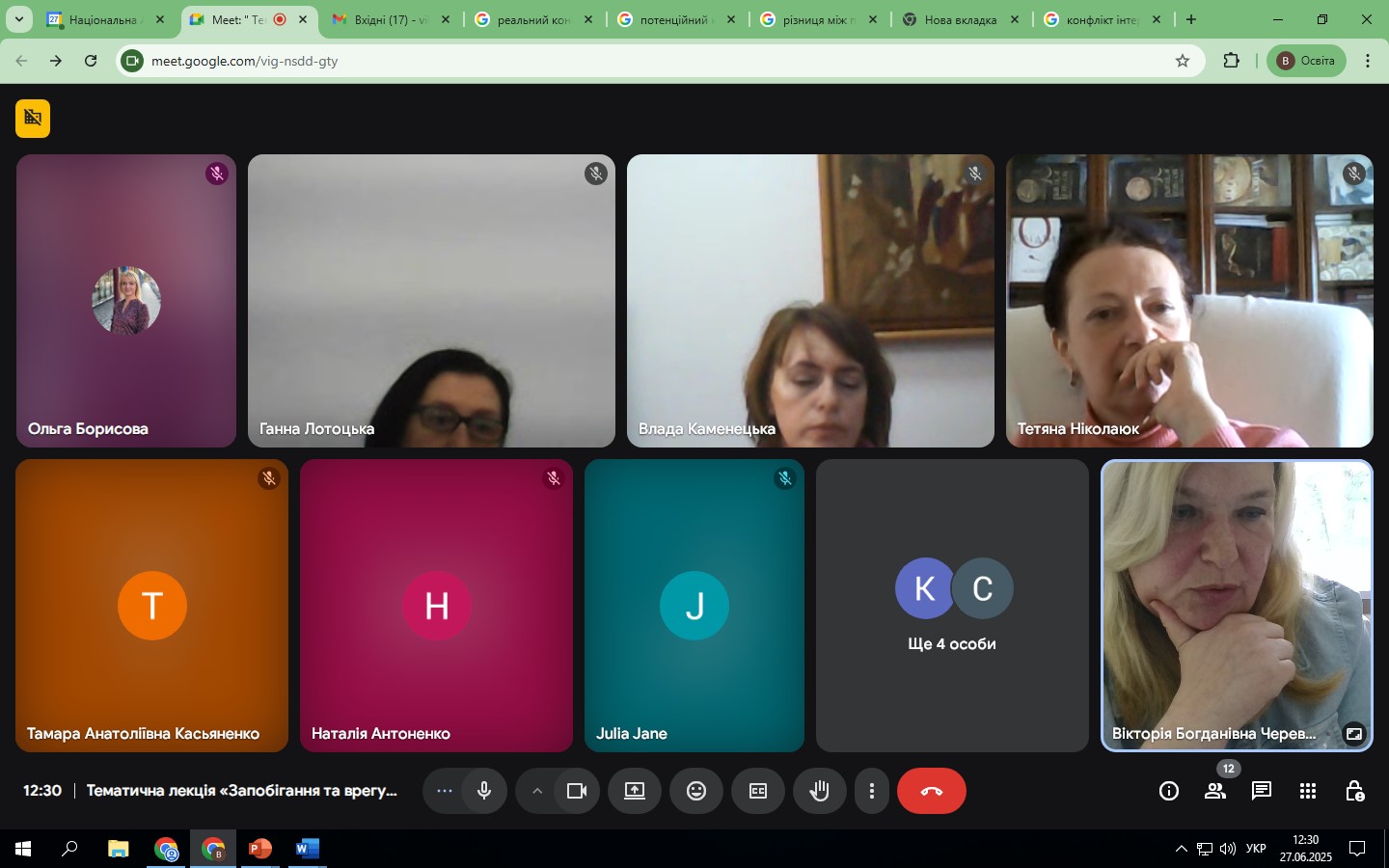This screenshot has width=1389, height=868.
Task: Click the red leave call button
Action: pyautogui.click(x=931, y=791)
